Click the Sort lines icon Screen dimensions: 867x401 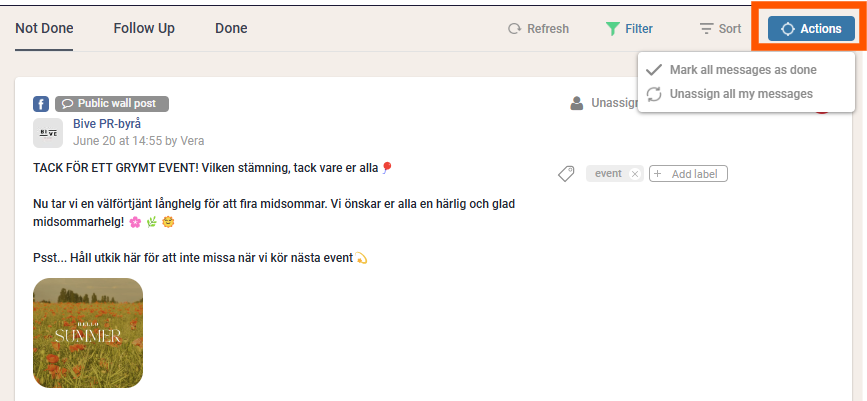tap(706, 29)
